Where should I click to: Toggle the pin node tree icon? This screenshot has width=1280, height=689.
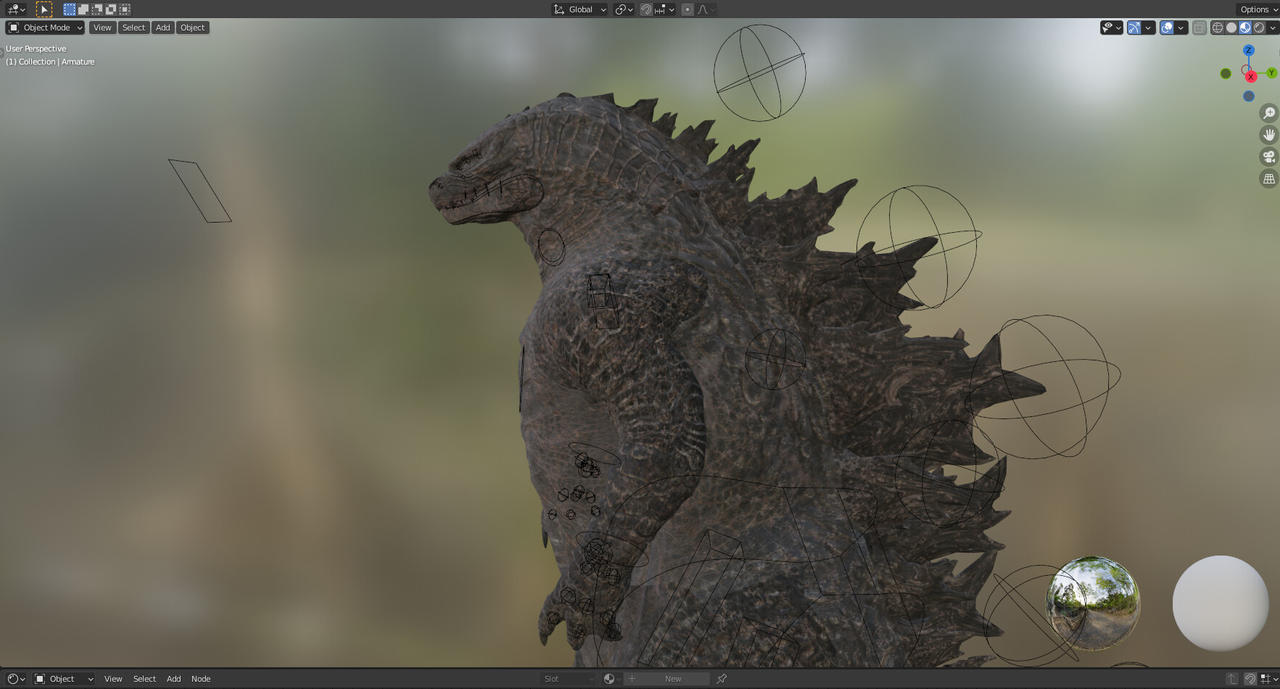[x=721, y=678]
